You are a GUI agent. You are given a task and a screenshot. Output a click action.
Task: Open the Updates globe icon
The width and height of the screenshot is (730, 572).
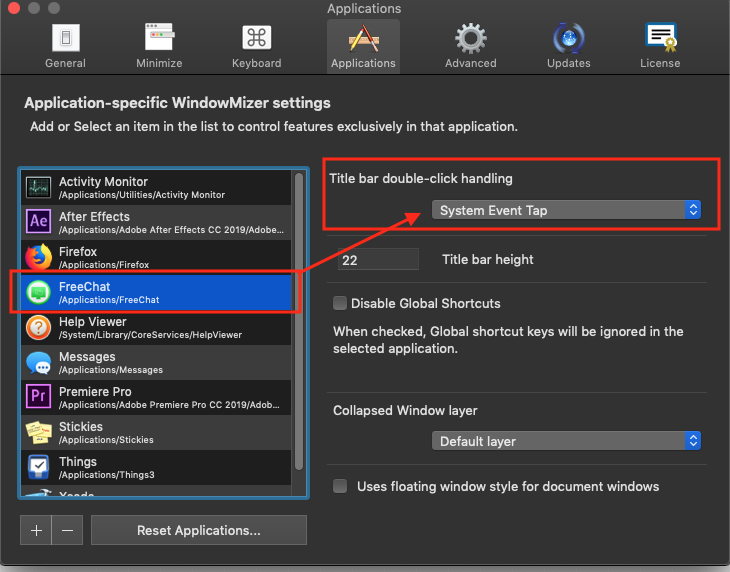(568, 38)
